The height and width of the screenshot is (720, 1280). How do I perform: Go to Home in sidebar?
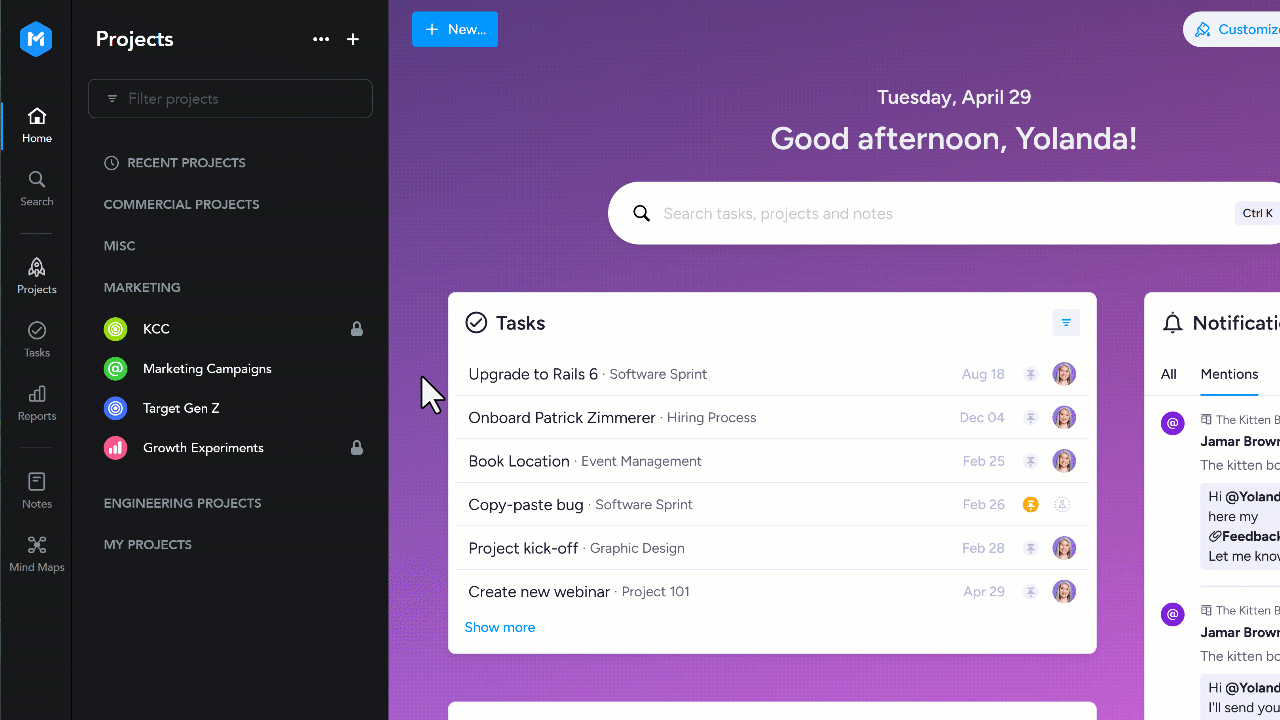pos(37,125)
